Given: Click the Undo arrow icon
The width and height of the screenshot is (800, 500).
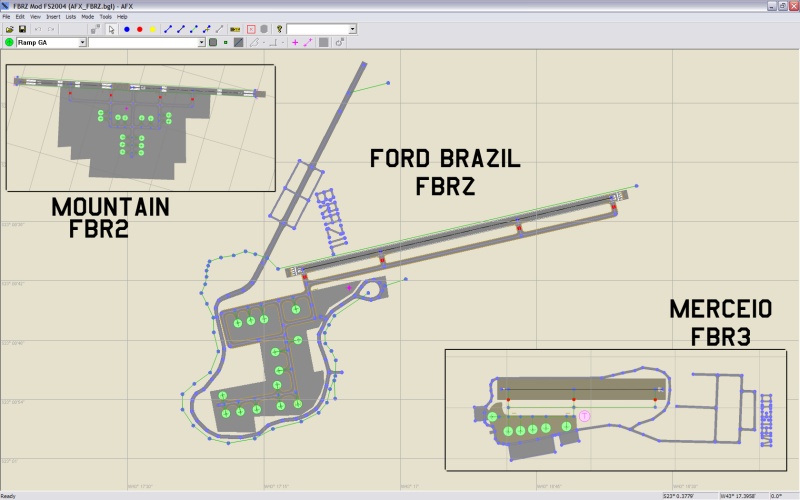Looking at the screenshot, I should point(38,29).
